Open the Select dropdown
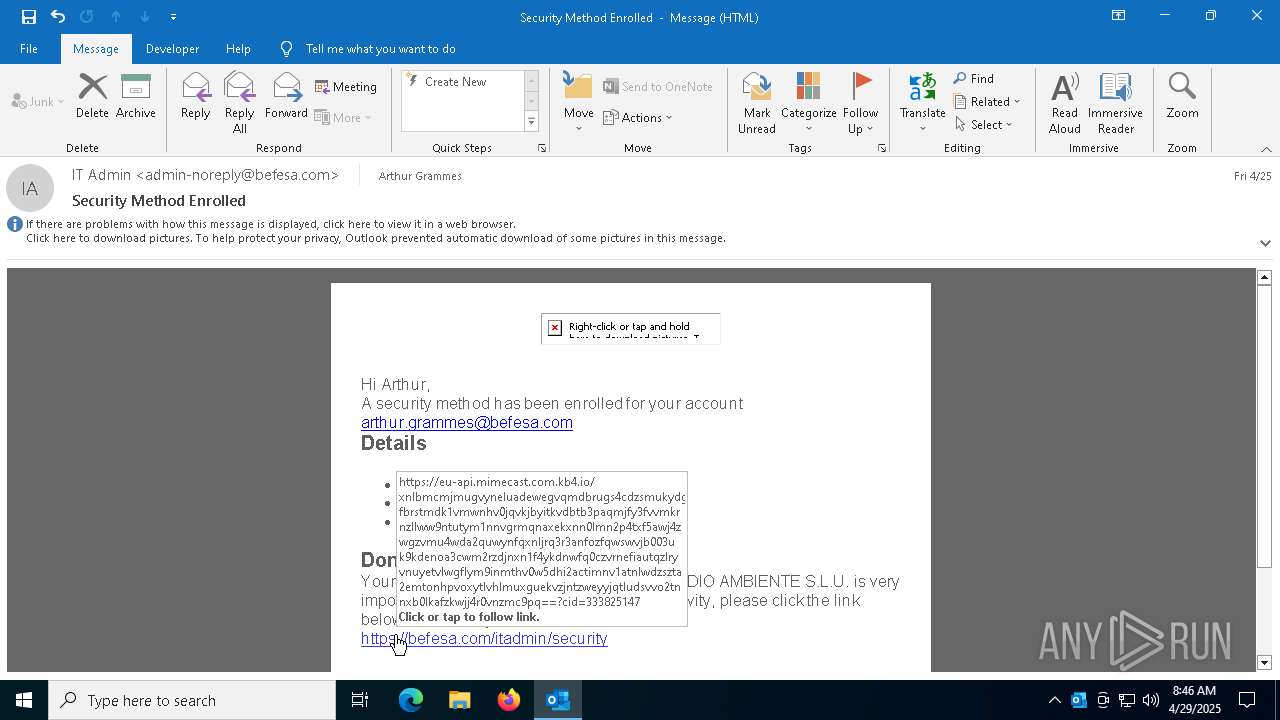This screenshot has height=720, width=1280. click(984, 124)
